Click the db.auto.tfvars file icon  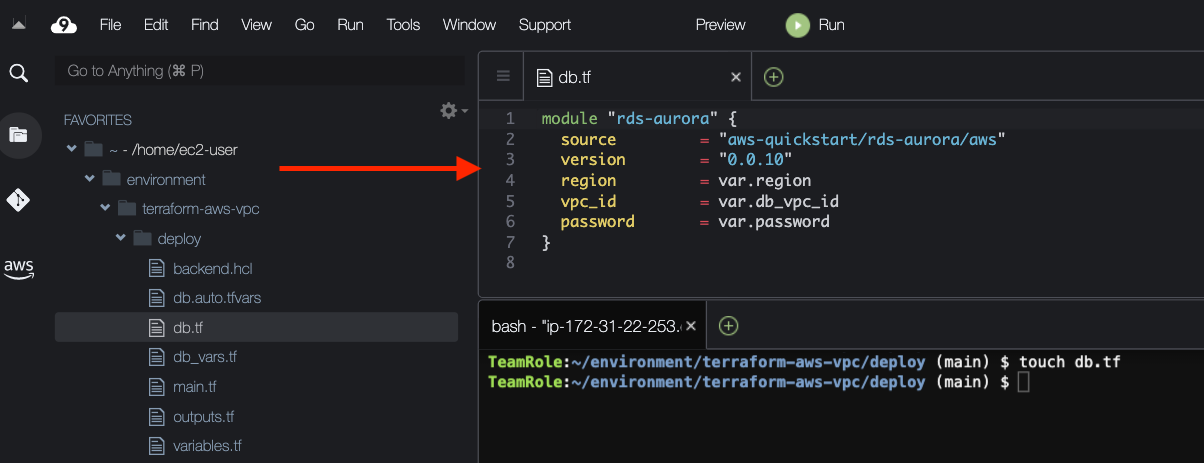(155, 297)
